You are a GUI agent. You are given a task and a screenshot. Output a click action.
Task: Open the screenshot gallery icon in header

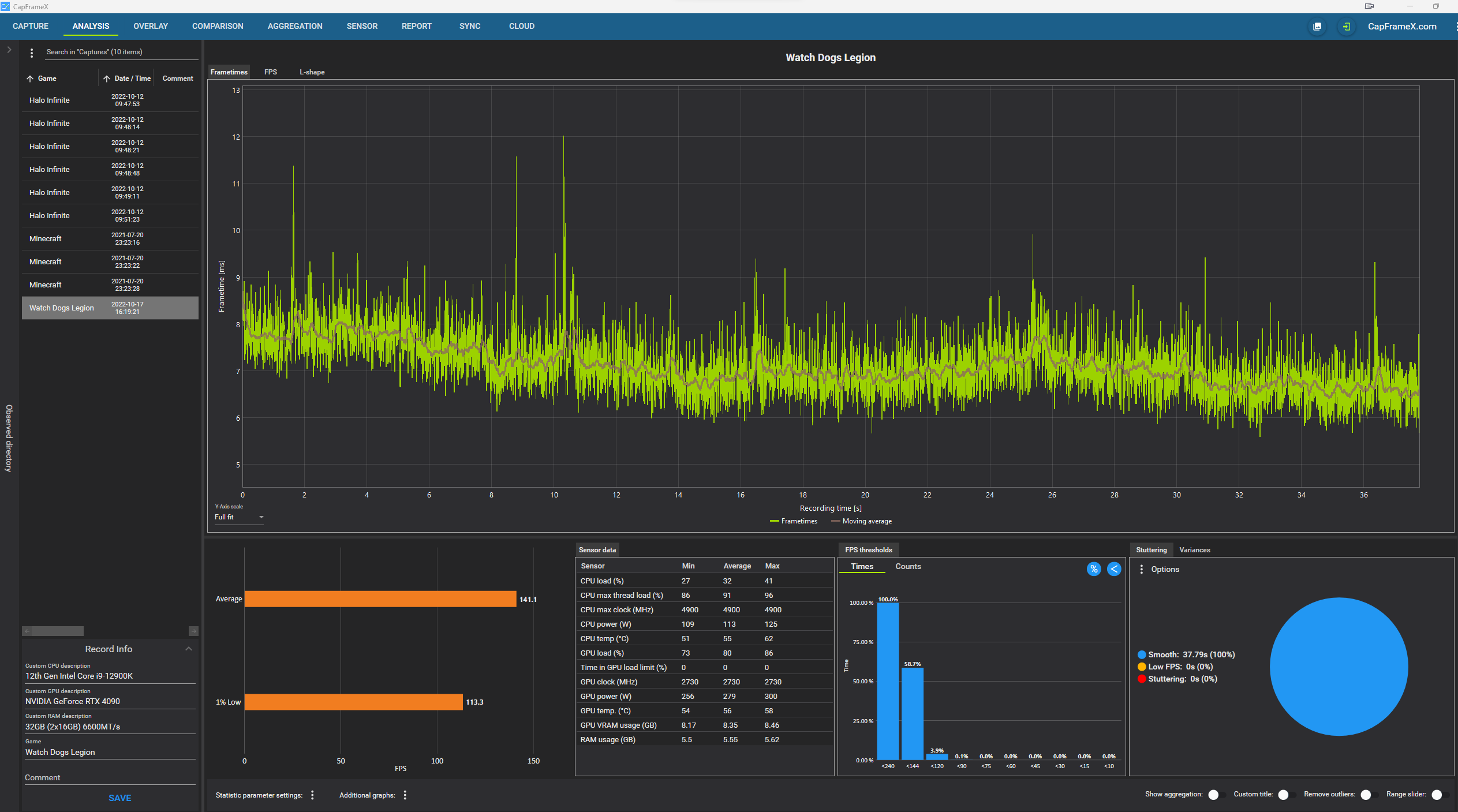(1317, 27)
